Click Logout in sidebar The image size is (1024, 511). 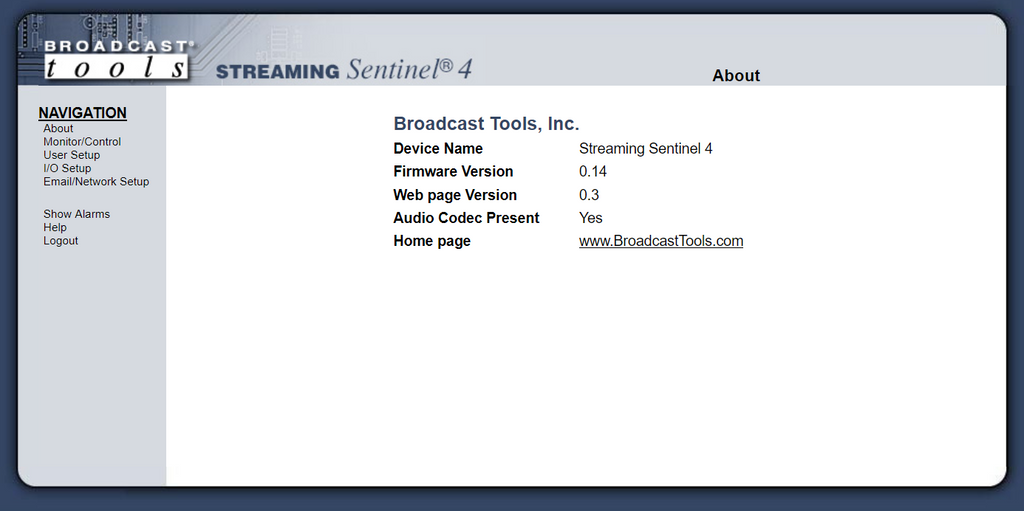61,240
